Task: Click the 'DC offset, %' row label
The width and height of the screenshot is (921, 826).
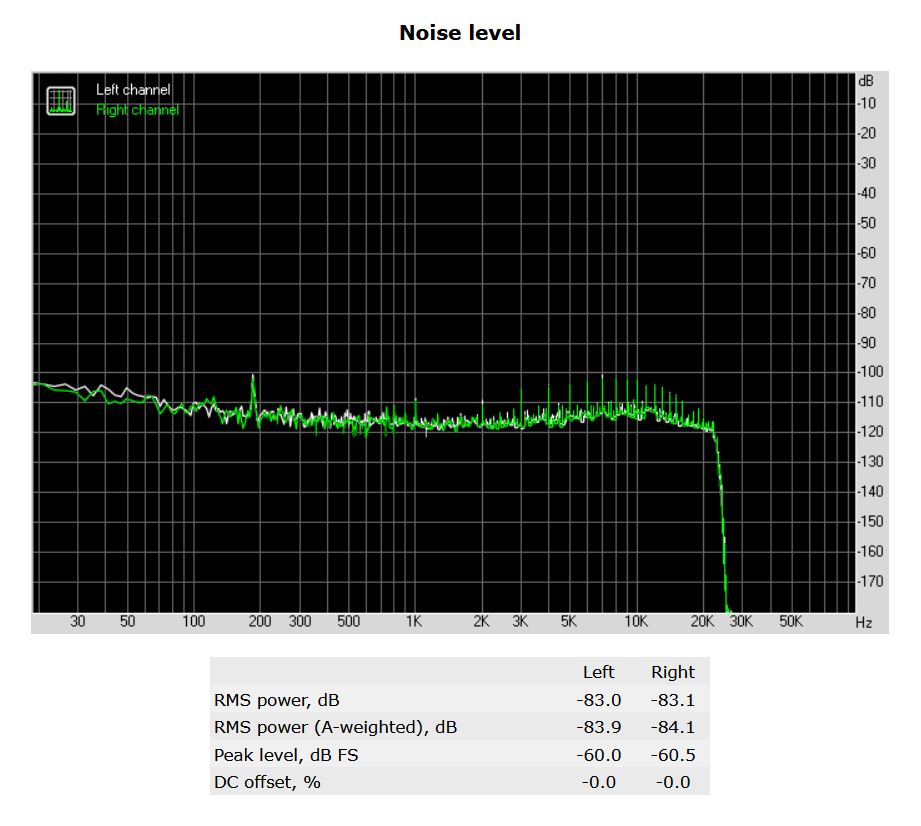Action: pyautogui.click(x=267, y=783)
